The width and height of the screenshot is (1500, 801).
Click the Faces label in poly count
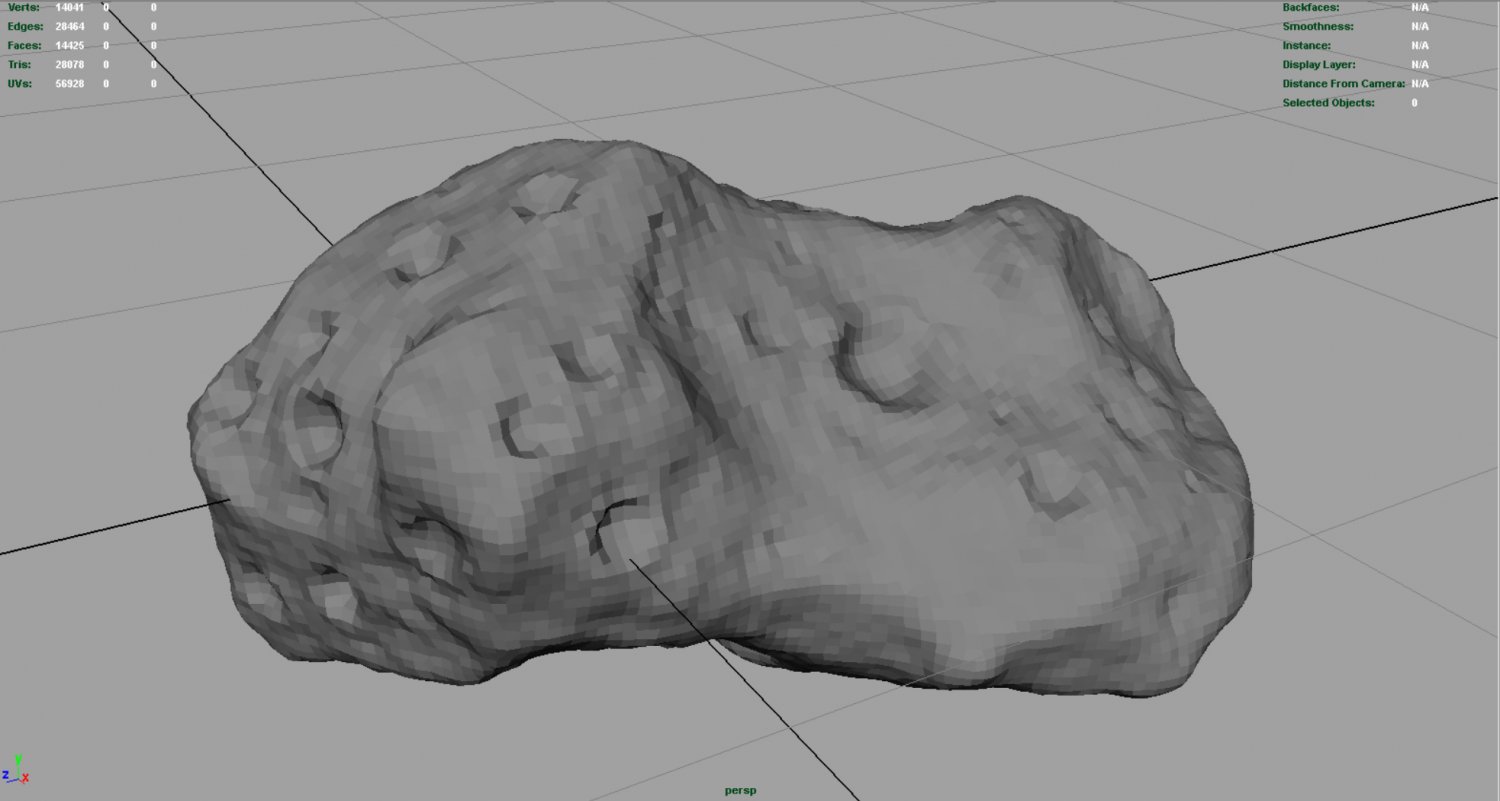coord(24,45)
